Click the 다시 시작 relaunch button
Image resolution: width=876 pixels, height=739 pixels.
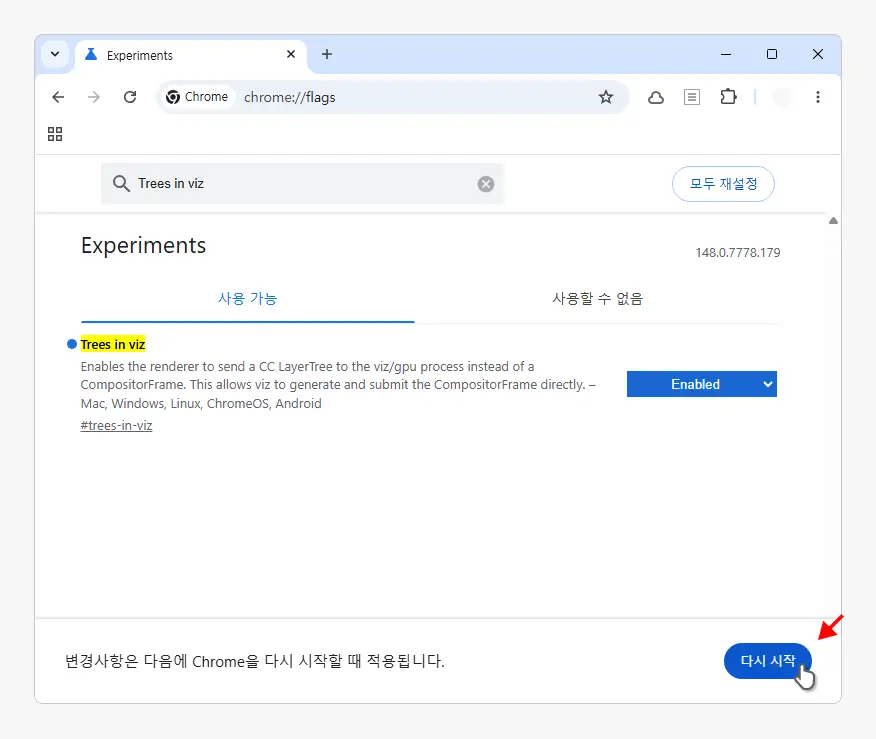point(768,661)
